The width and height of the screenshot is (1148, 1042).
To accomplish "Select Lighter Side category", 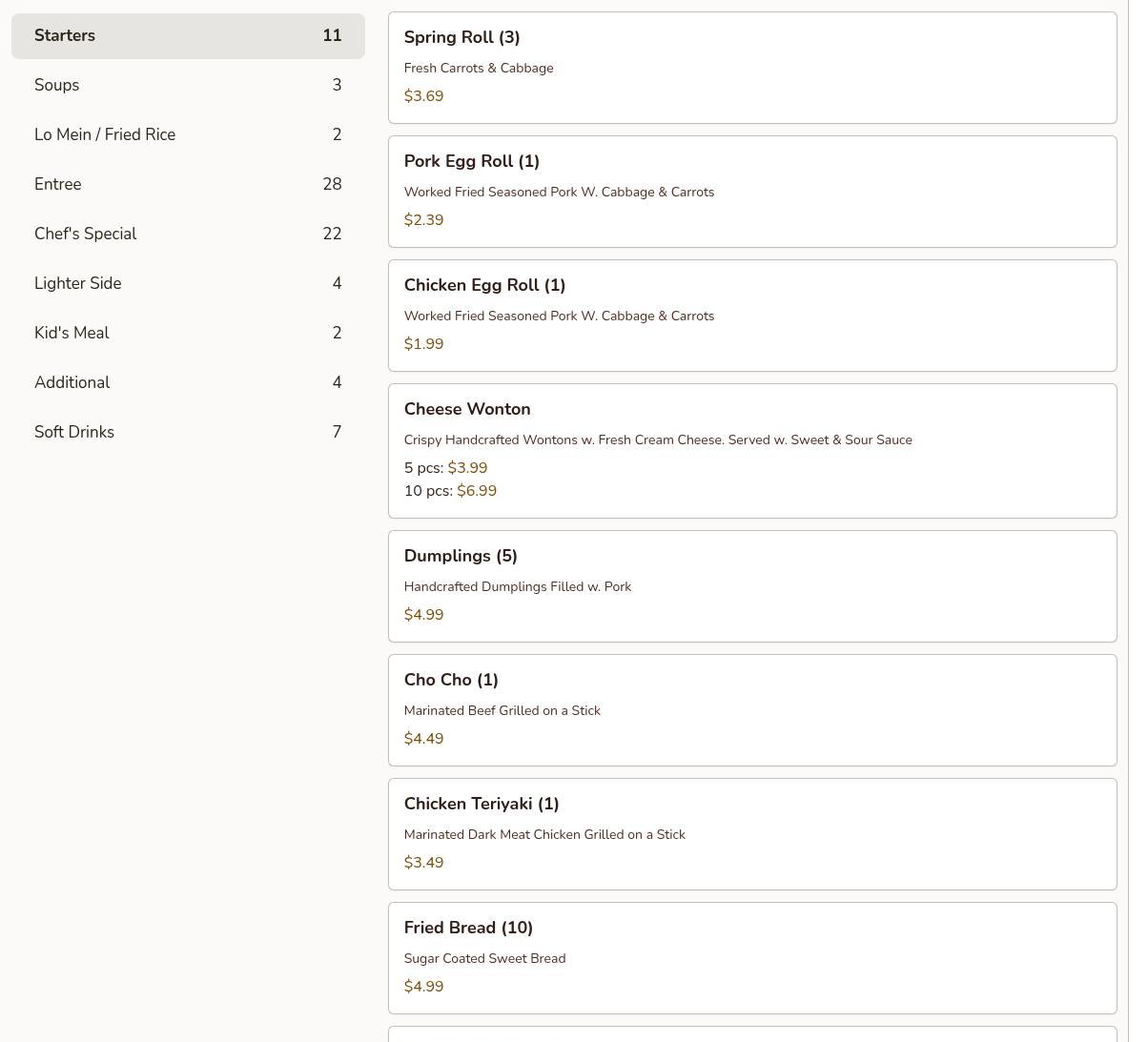I will tap(188, 284).
